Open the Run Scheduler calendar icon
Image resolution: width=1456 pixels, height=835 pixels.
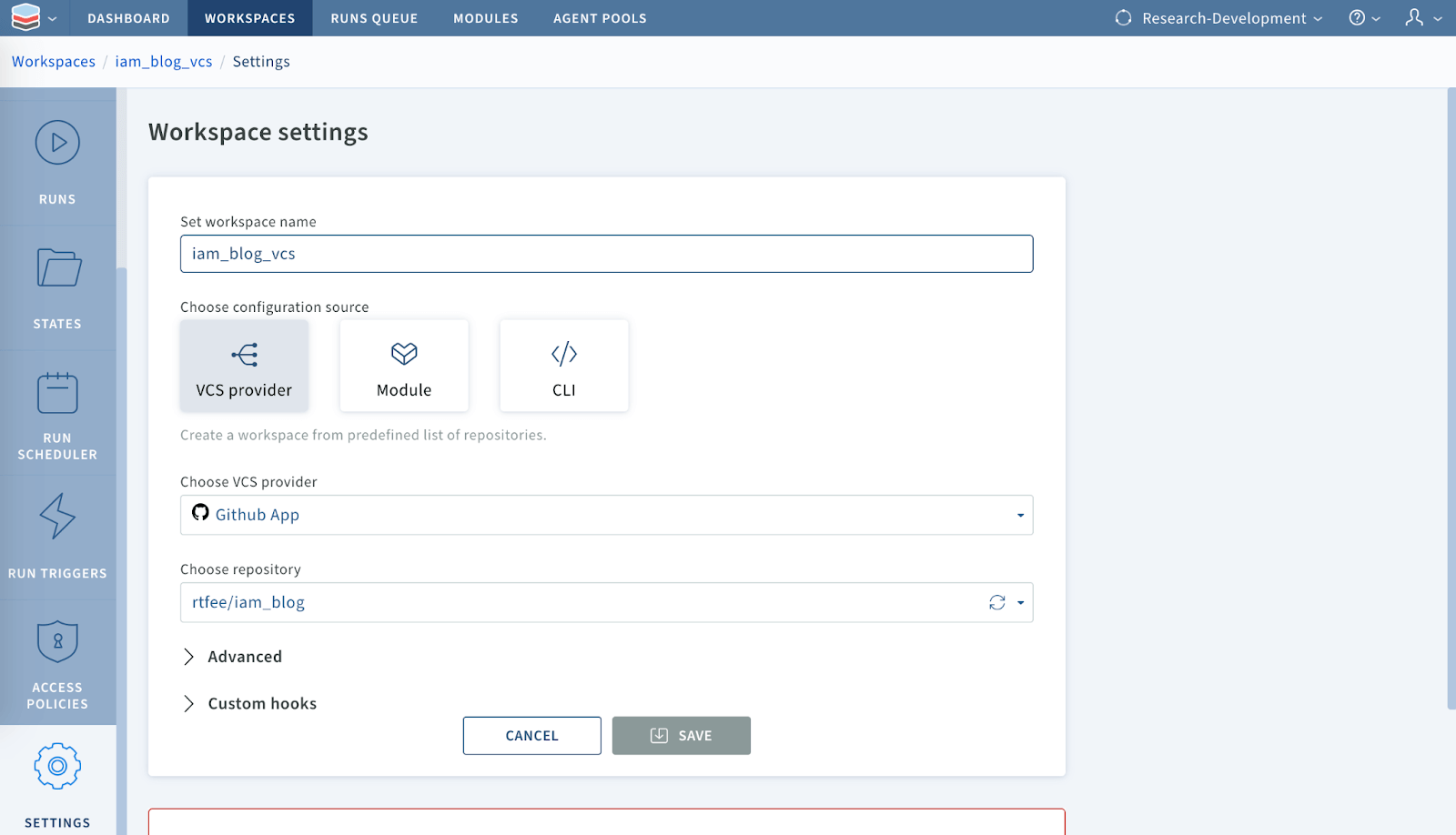click(57, 393)
